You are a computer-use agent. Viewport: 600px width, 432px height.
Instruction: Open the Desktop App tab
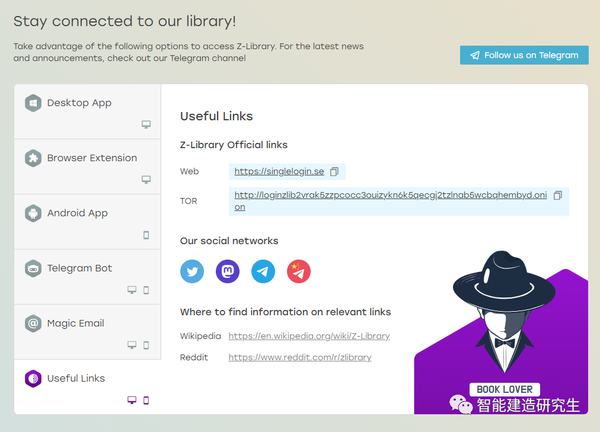(87, 112)
